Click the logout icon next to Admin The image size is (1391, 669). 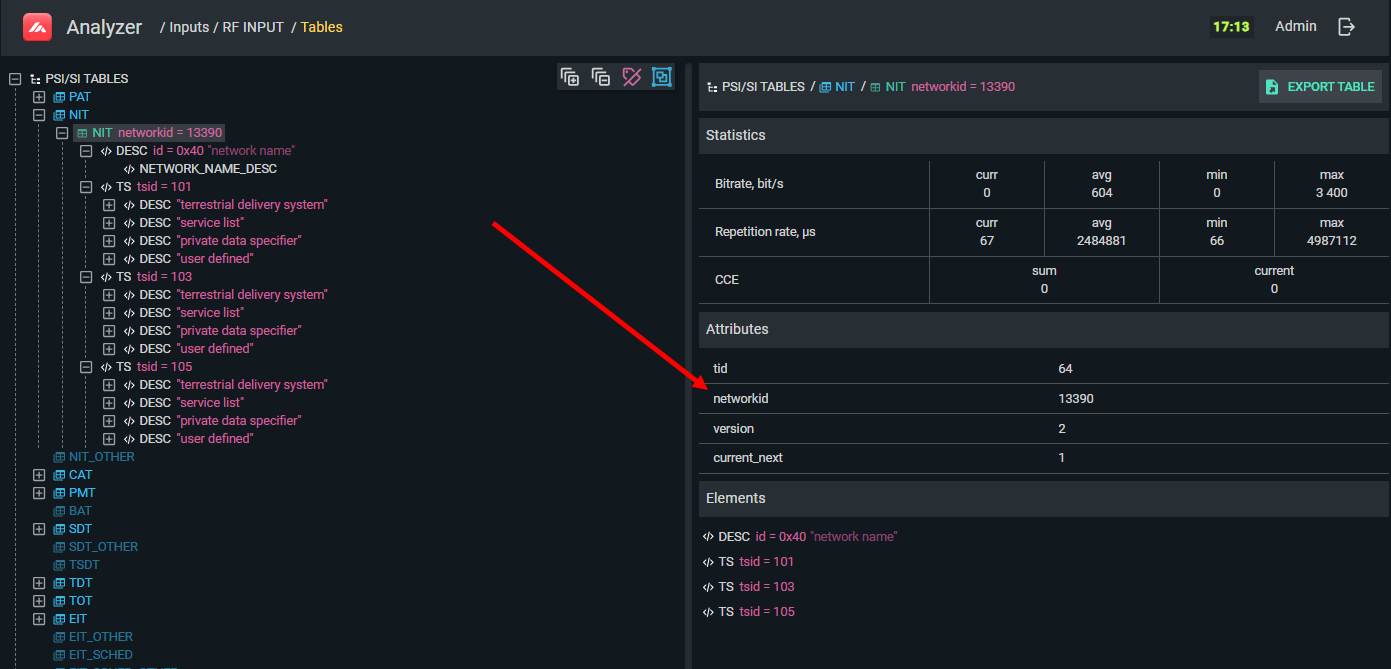1347,27
